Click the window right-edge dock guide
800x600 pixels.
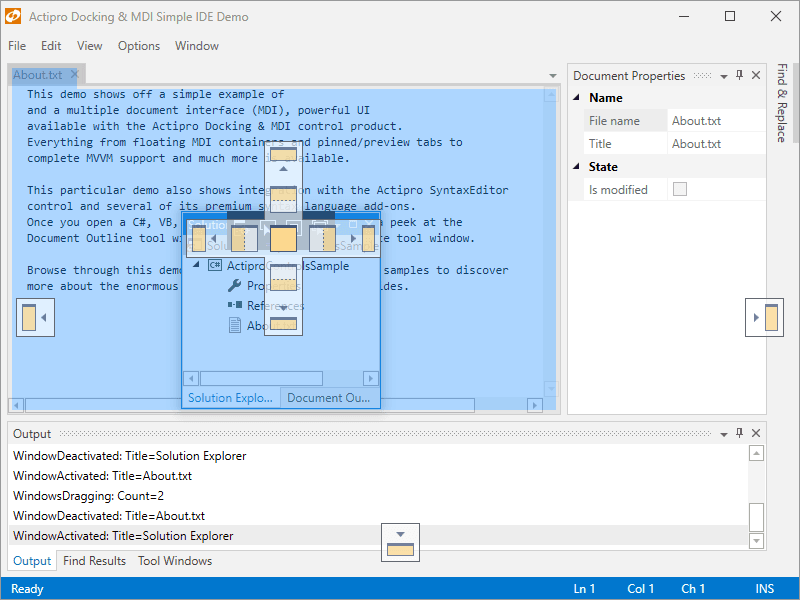tap(764, 317)
